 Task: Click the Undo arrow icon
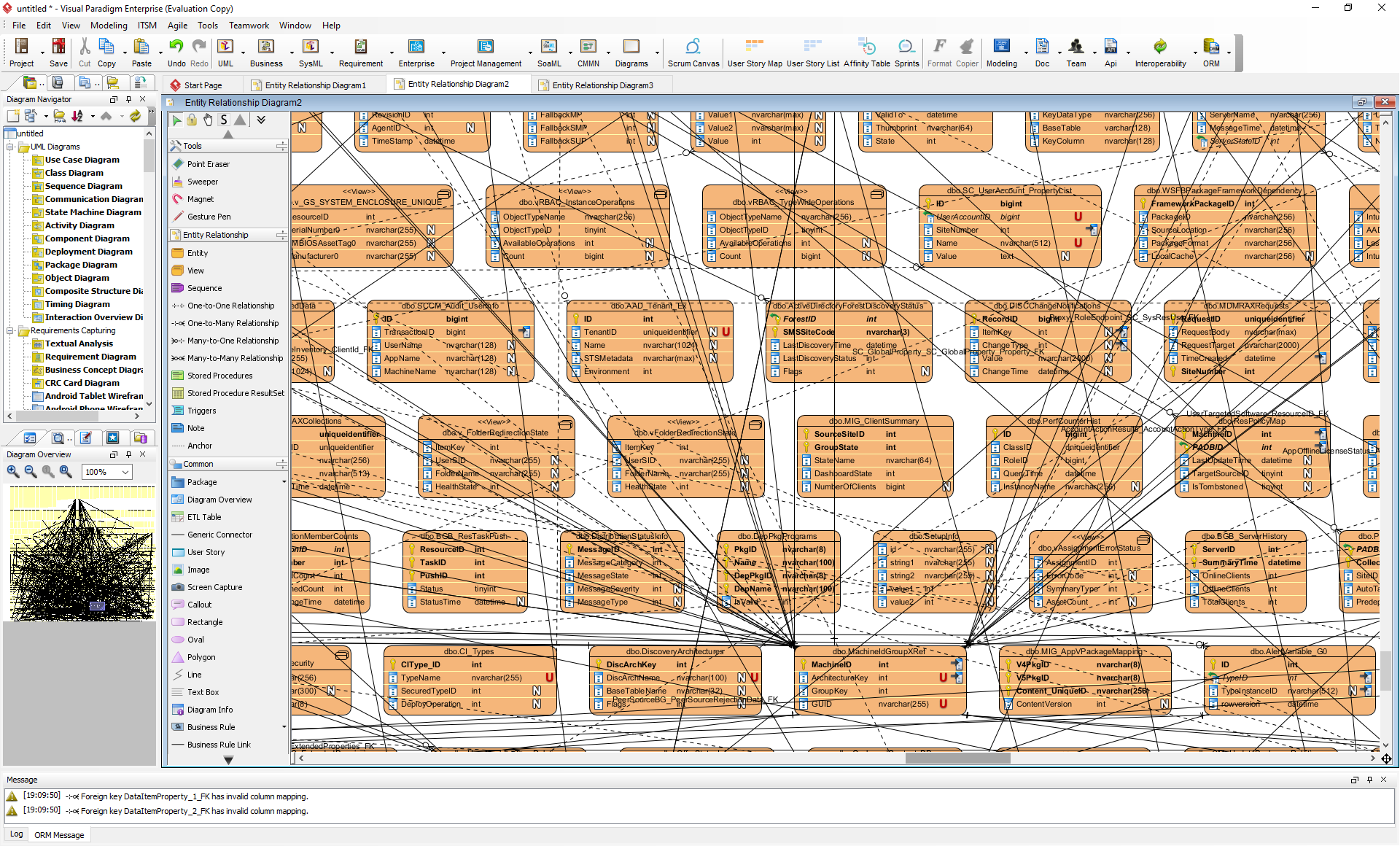pyautogui.click(x=176, y=47)
